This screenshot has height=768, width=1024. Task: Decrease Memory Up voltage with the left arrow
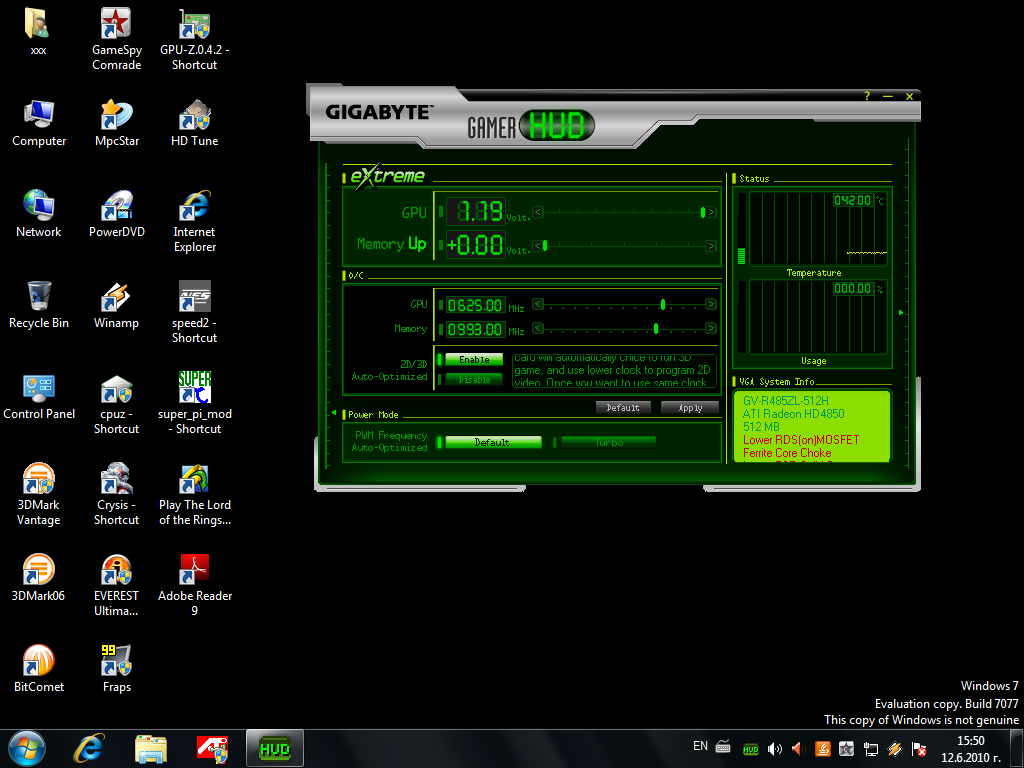pos(537,246)
